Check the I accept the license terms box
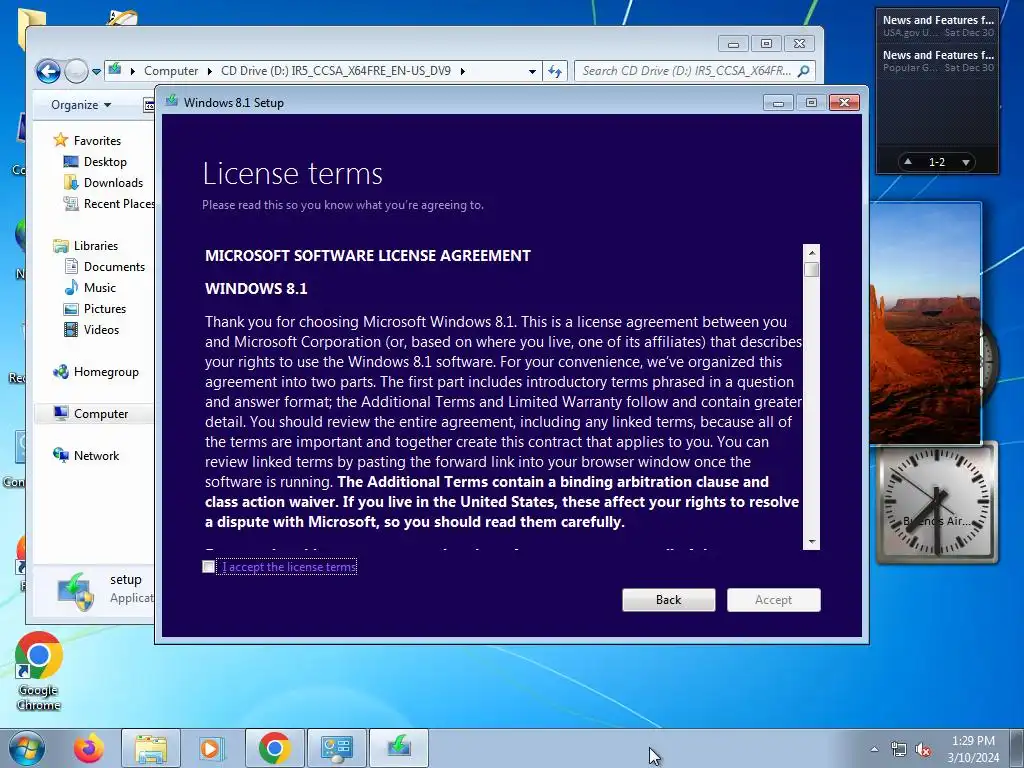1024x768 pixels. tap(208, 567)
